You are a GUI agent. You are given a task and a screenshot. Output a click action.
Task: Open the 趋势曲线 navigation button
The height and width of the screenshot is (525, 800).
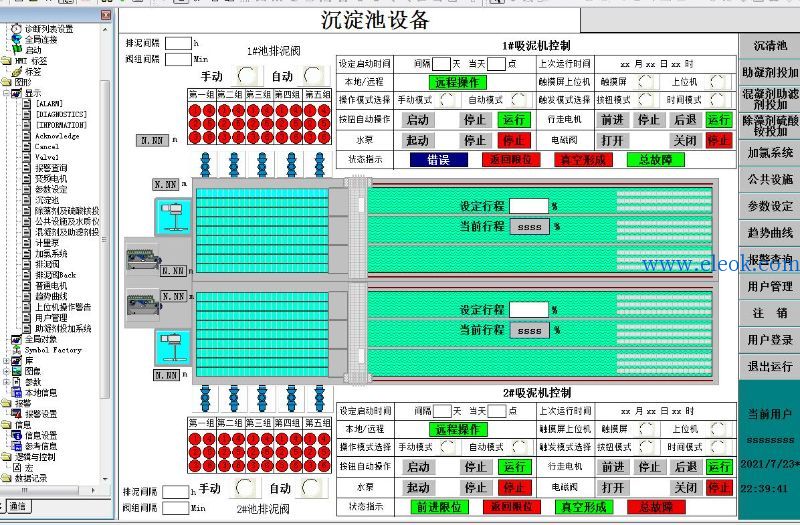(769, 233)
